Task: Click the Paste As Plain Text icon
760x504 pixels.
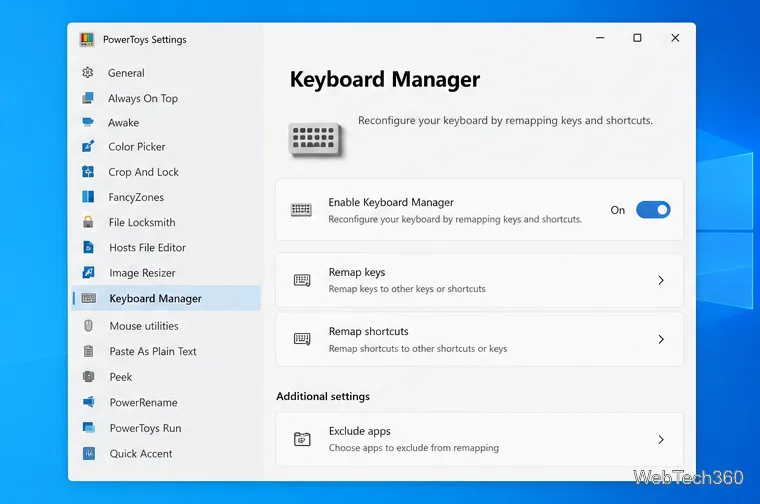Action: pos(89,351)
